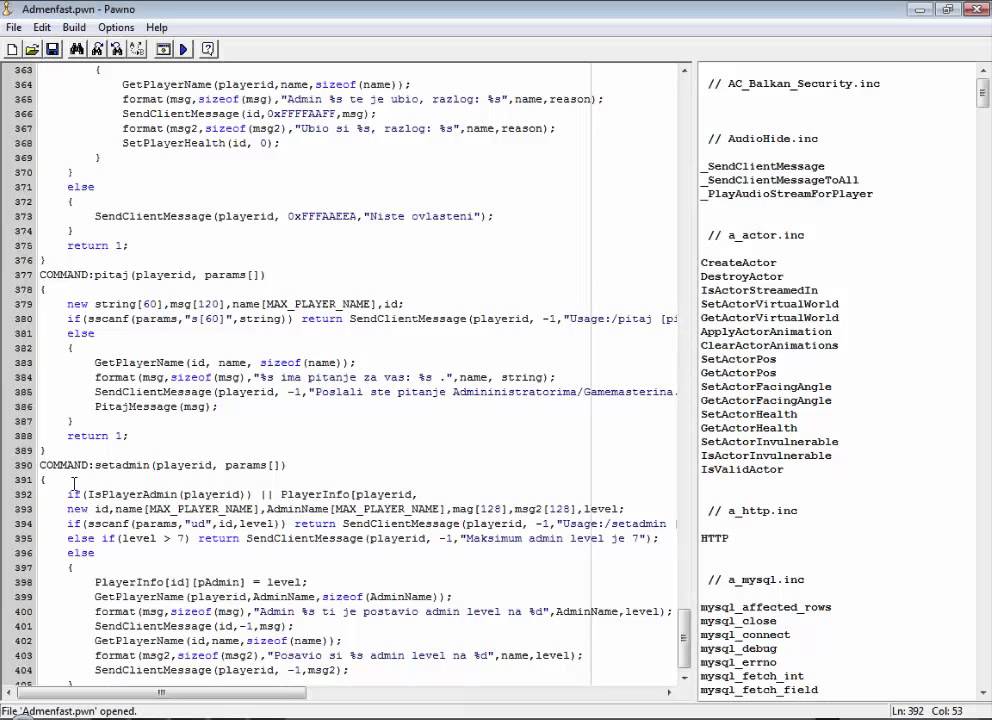The height and width of the screenshot is (720, 992).
Task: Click the SetPlayerHealth(id, 0); code line
Action: [x=201, y=143]
